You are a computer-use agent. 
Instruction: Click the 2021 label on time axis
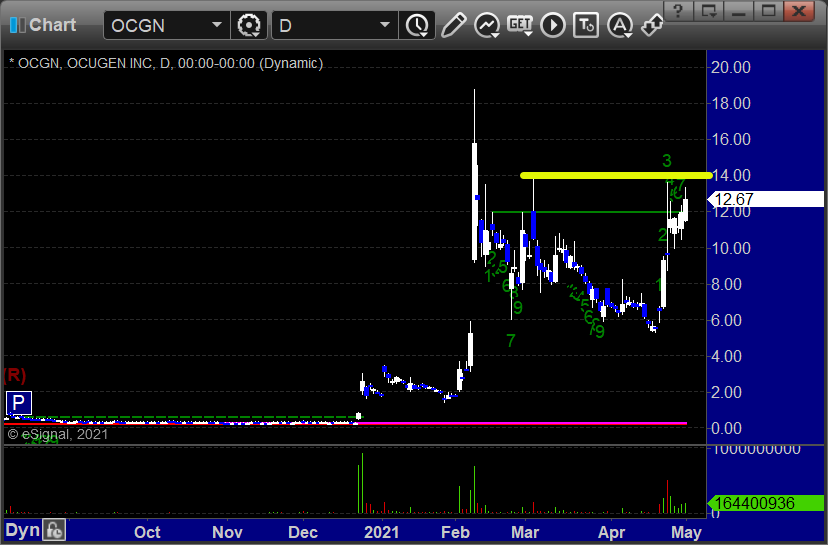pos(381,532)
